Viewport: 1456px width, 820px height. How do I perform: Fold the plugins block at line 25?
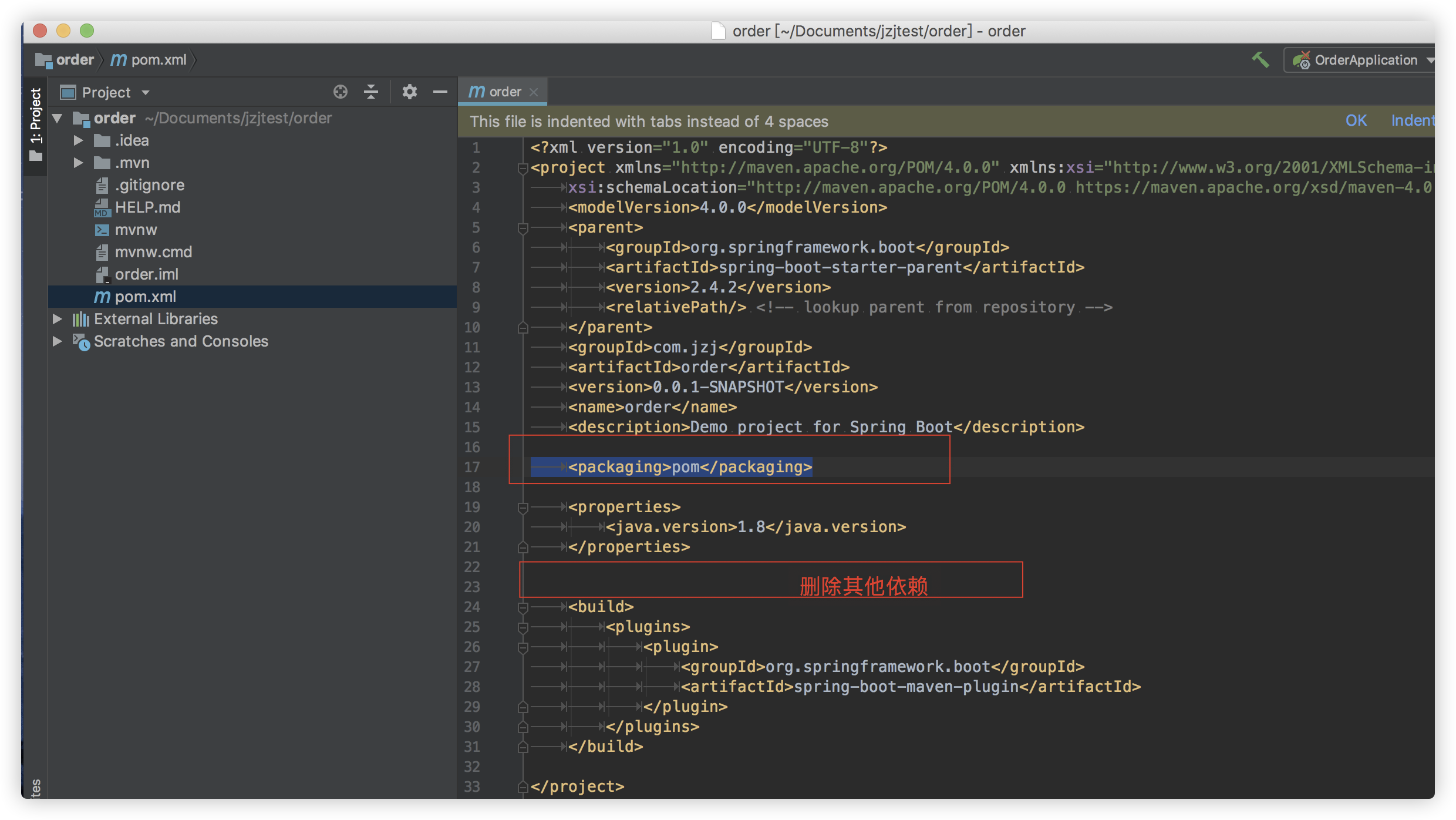(523, 627)
